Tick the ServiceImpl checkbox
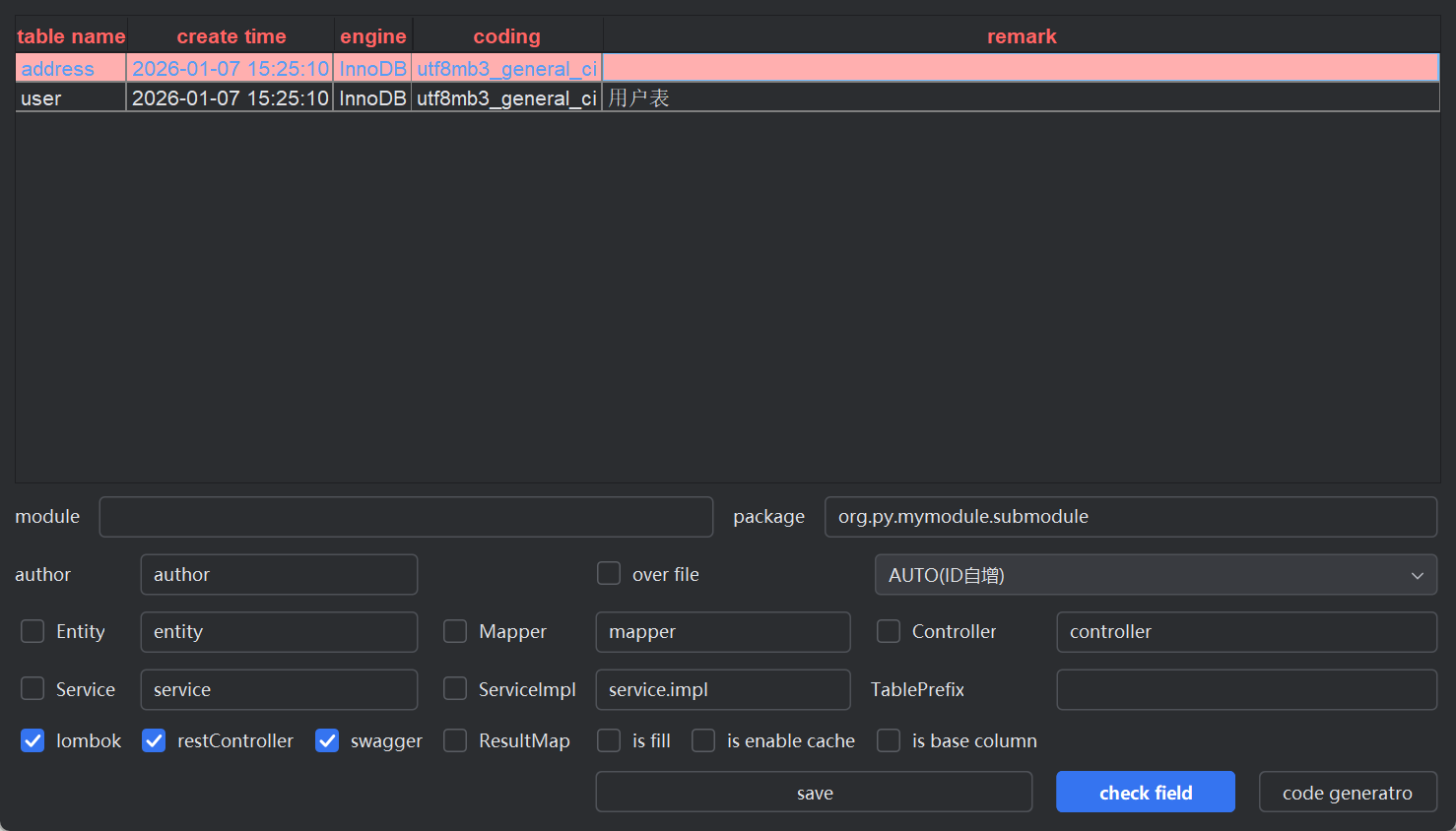Viewport: 1456px width, 831px height. coord(455,688)
